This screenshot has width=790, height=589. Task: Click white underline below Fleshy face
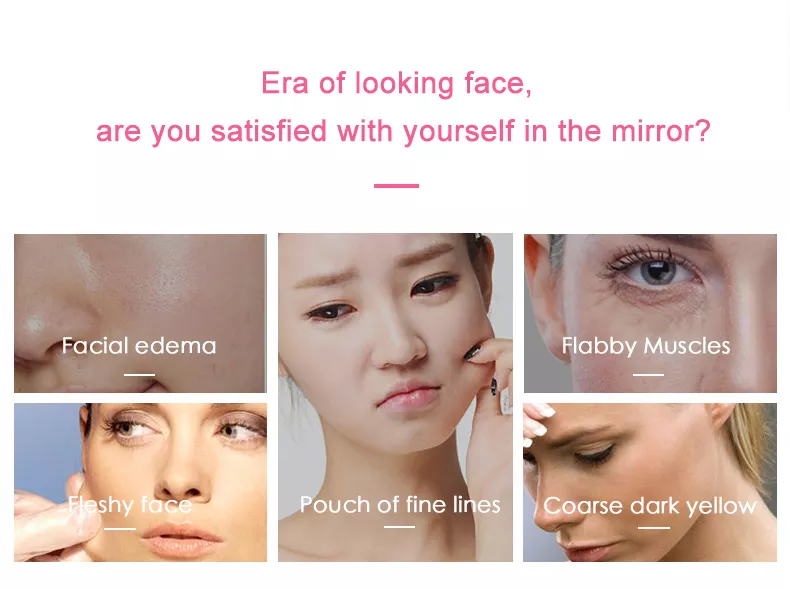click(x=120, y=529)
